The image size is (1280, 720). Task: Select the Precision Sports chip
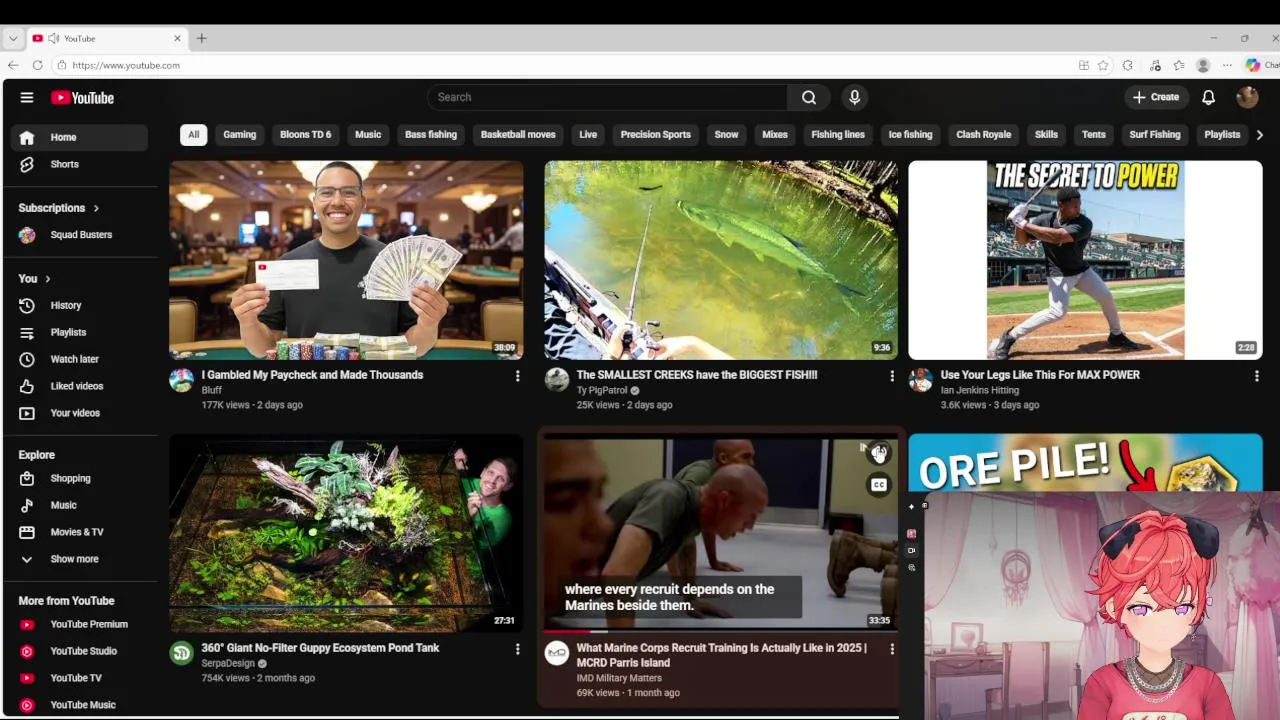(656, 135)
